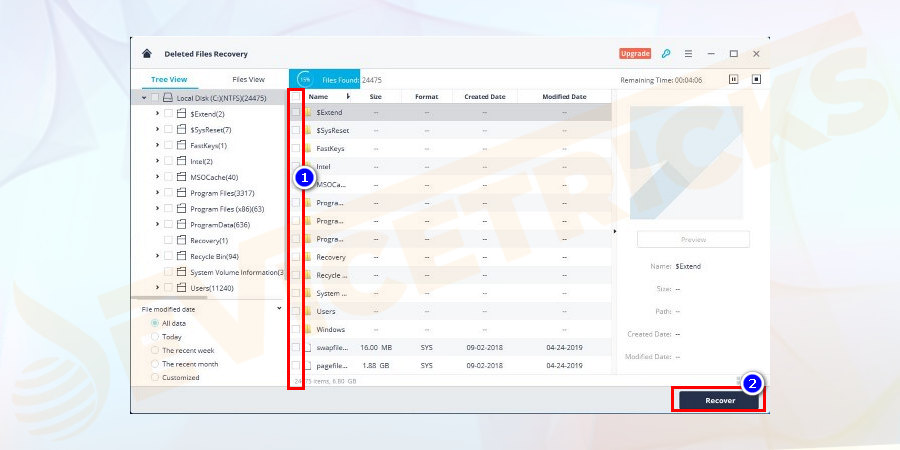Select the System Volume Information folder icon
Screen dimensions: 900x450
[x=181, y=271]
